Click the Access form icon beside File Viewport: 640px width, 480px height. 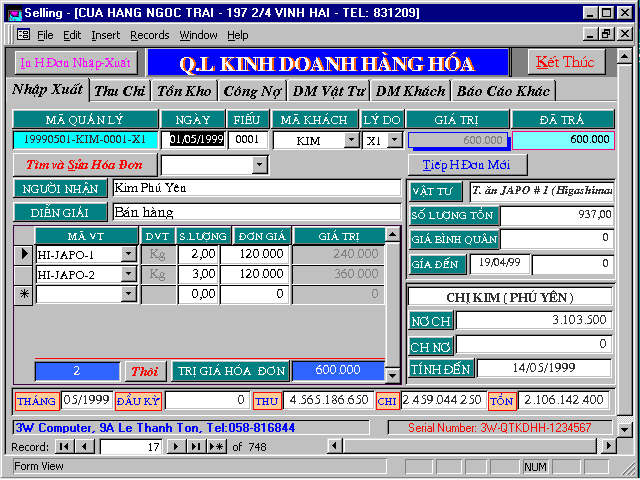click(x=23, y=35)
